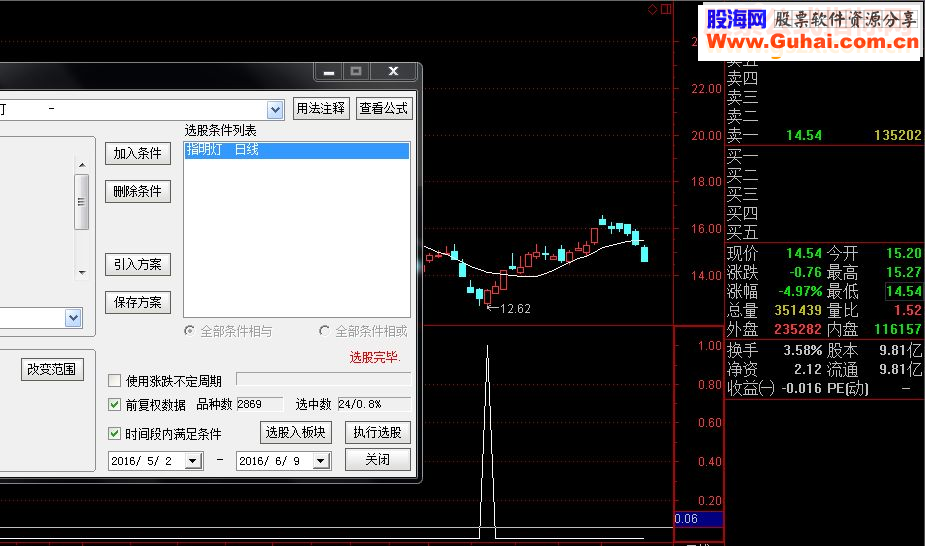Click the red 选股完毕 status text

click(375, 357)
